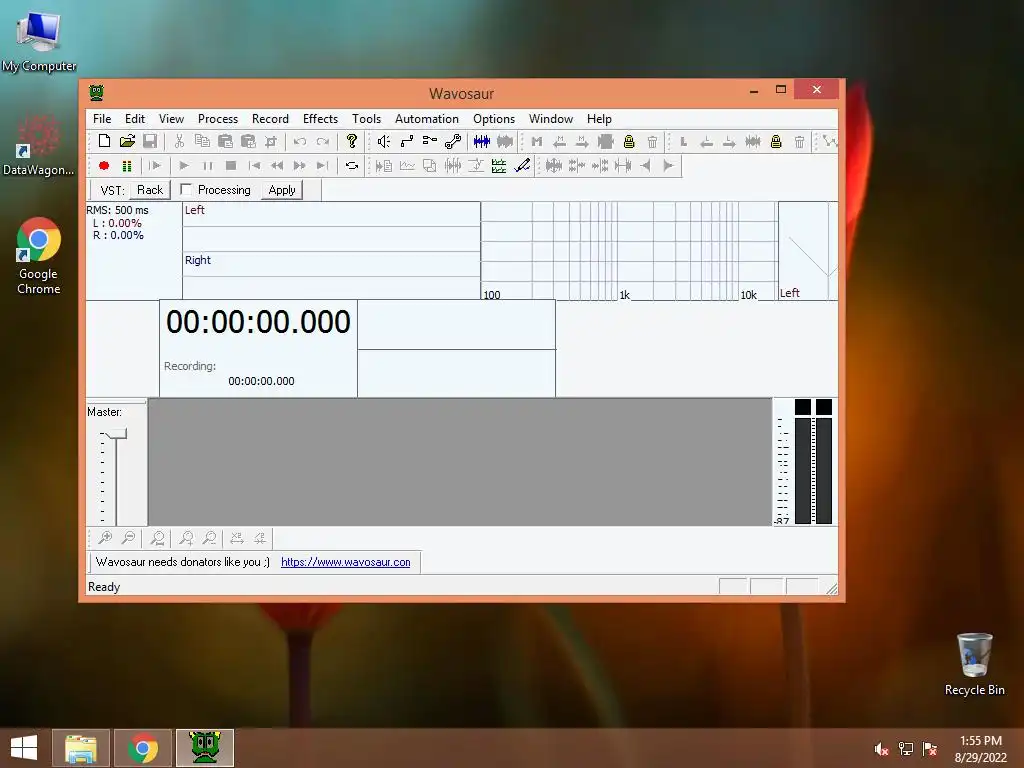Click the Go to end transport button

tap(323, 166)
